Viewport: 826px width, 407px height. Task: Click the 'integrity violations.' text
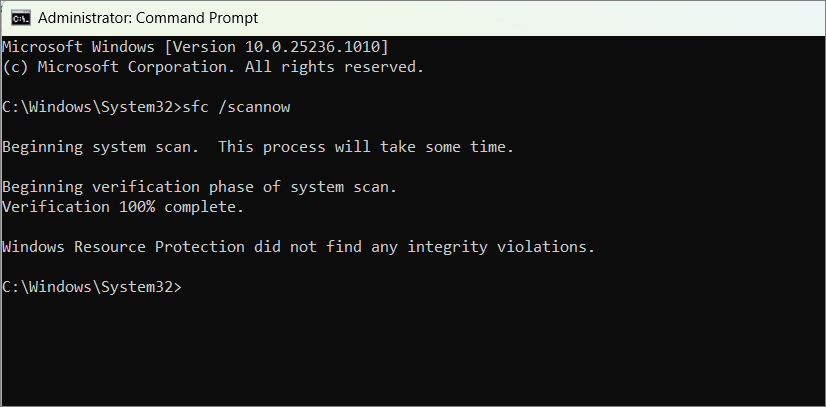(501, 247)
